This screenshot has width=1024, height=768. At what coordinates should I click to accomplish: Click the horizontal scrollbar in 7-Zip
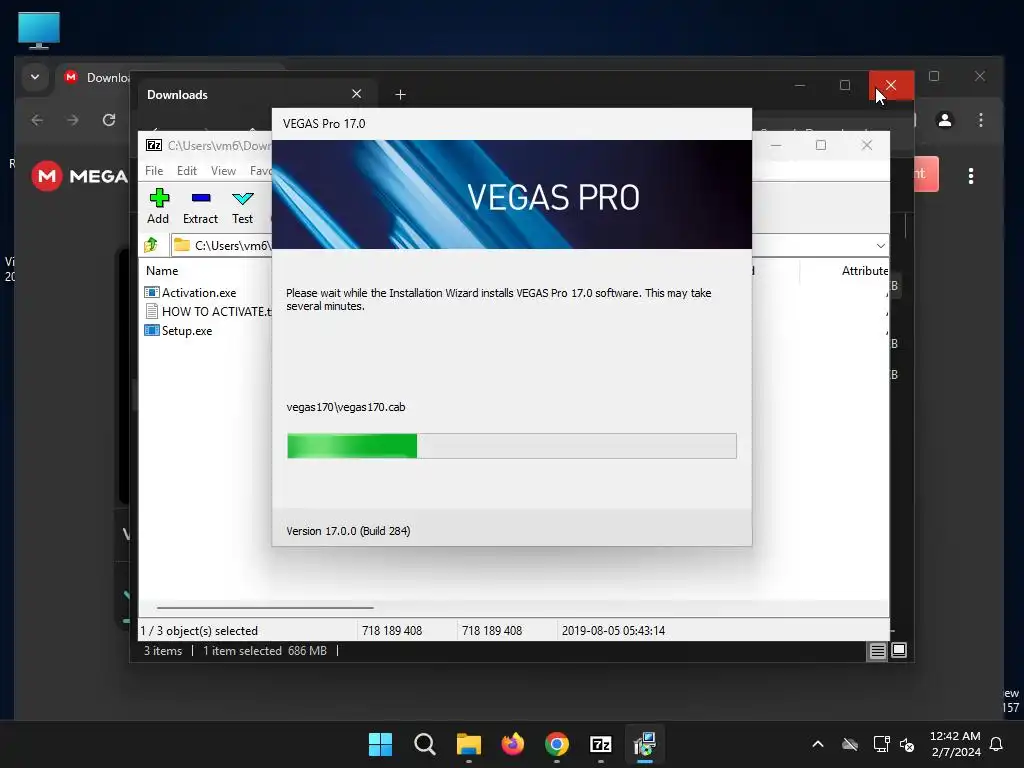[x=265, y=607]
